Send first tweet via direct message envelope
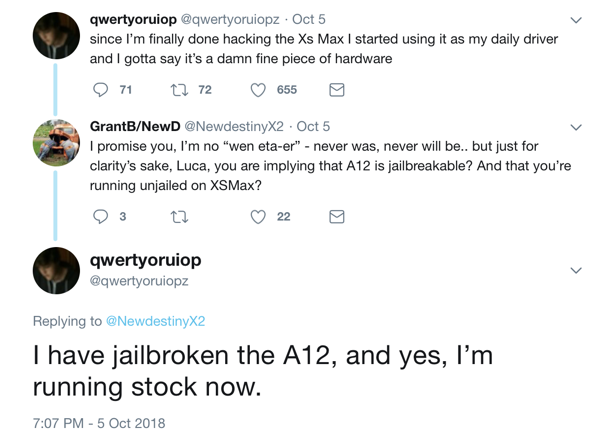600x443 pixels. pos(337,90)
